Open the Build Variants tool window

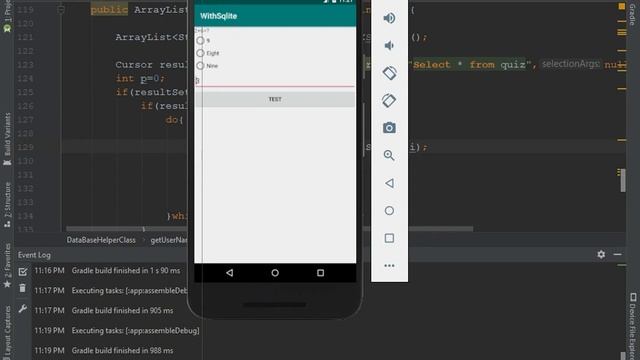point(7,139)
